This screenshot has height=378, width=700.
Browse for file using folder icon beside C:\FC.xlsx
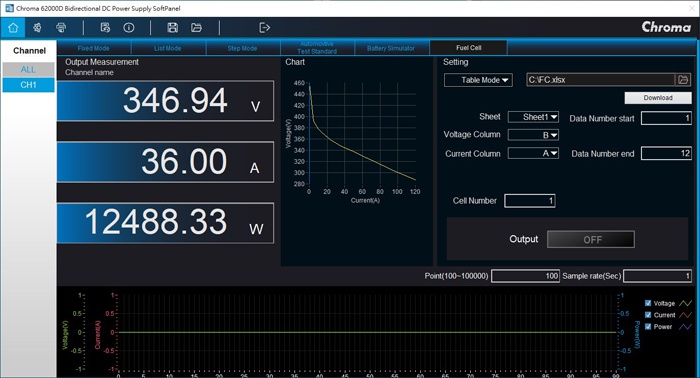(683, 80)
